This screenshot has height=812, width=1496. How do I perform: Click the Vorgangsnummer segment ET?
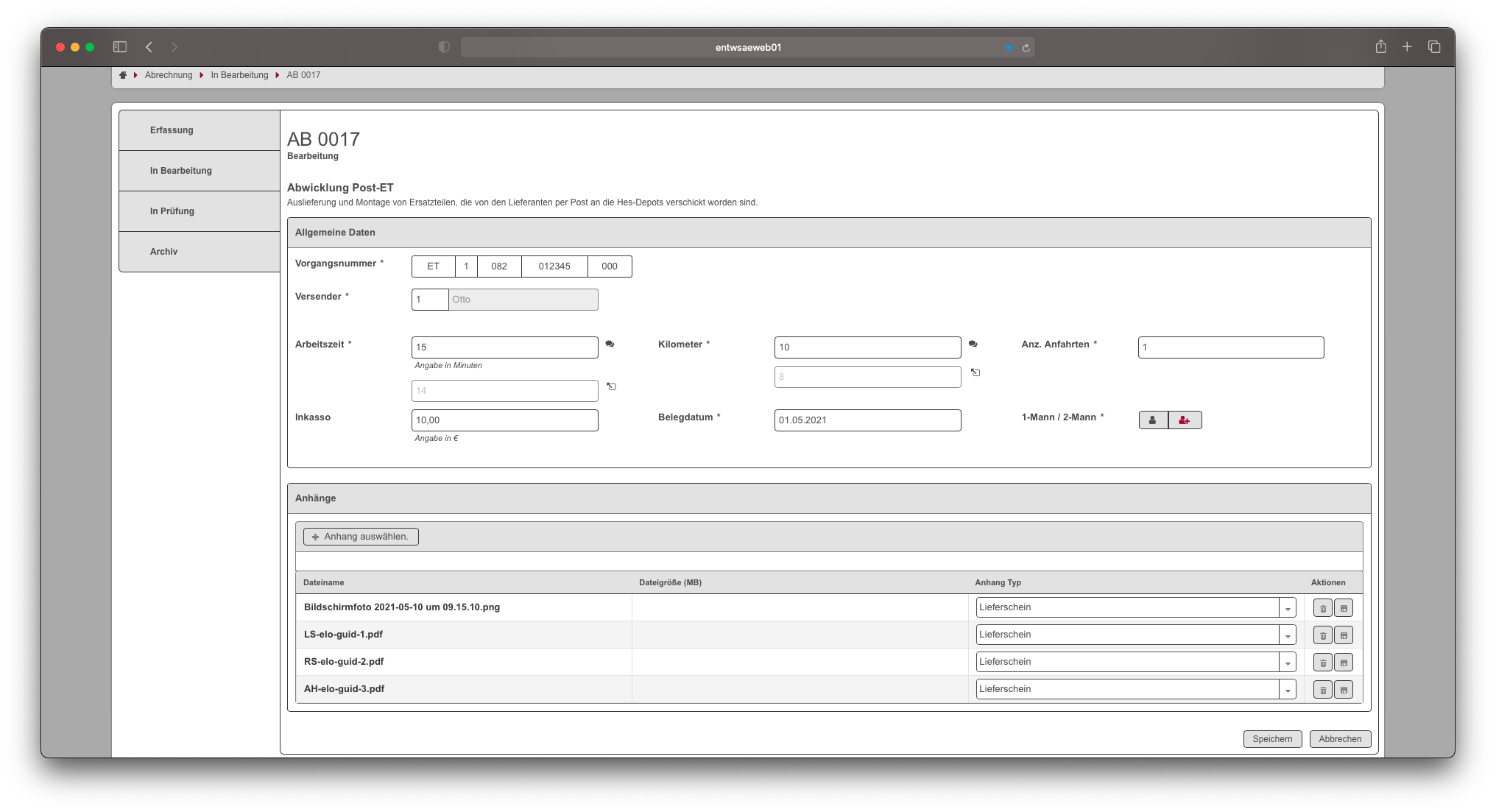pyautogui.click(x=434, y=266)
